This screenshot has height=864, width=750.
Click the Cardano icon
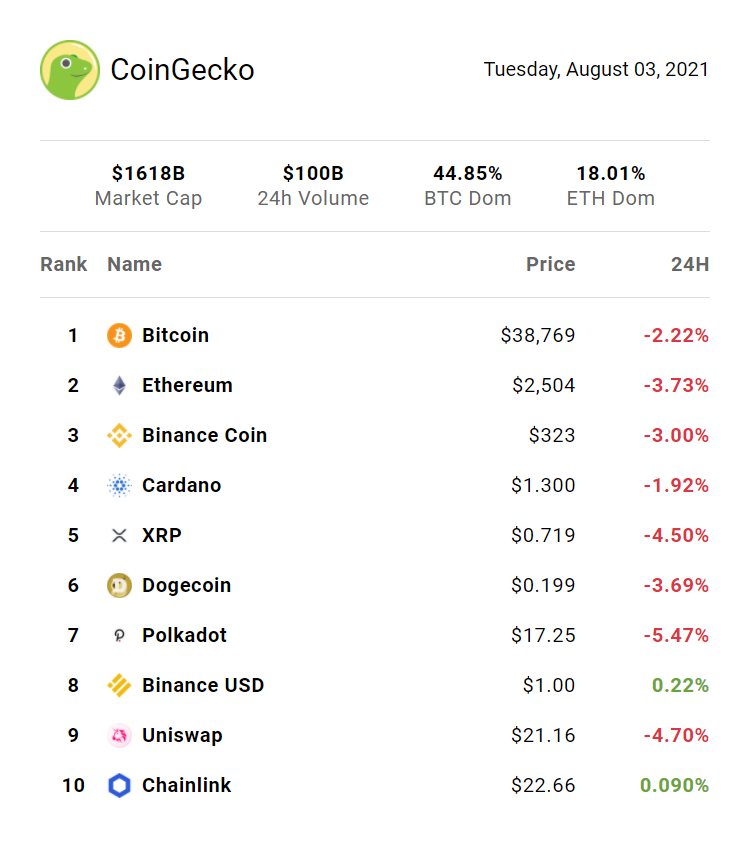pyautogui.click(x=119, y=485)
